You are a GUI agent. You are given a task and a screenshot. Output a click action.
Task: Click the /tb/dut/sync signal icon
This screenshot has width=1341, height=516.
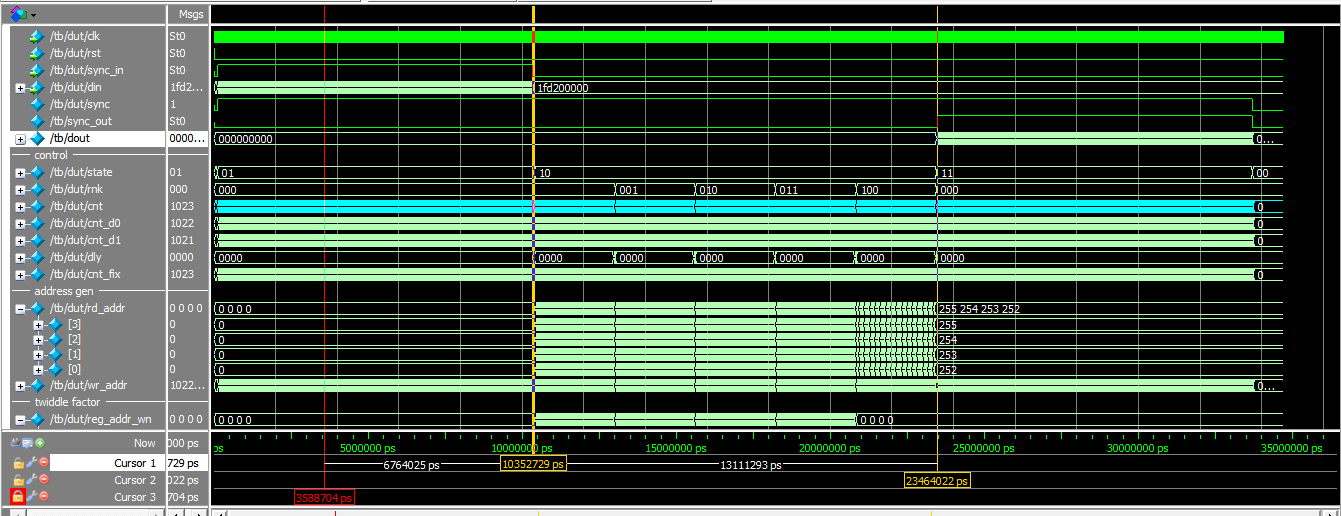pyautogui.click(x=38, y=104)
